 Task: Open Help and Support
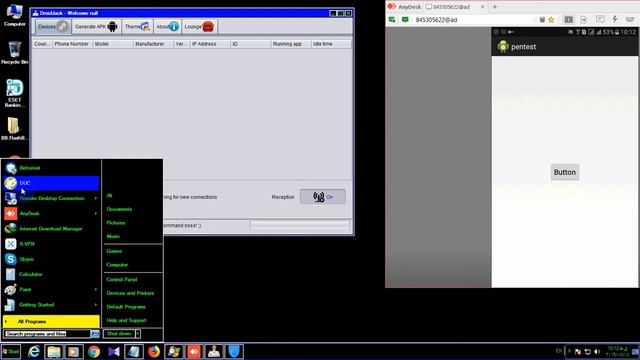126,320
